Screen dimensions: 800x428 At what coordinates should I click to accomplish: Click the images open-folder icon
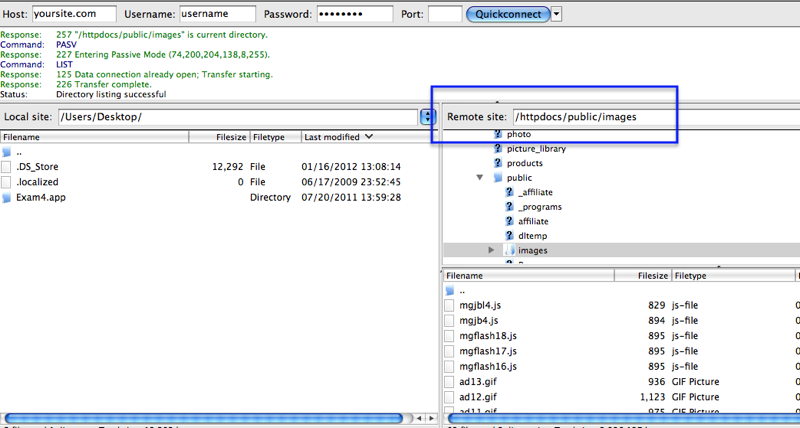click(509, 250)
